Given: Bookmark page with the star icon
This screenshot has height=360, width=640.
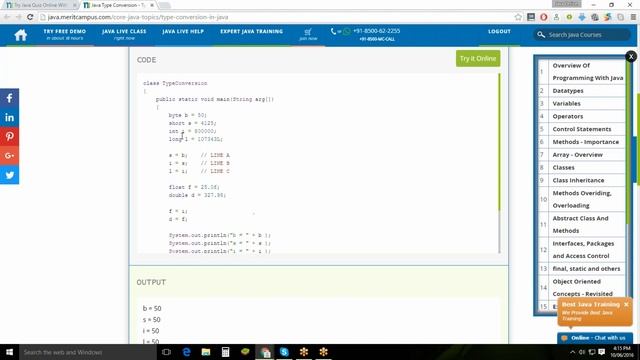Looking at the screenshot, I should 518,17.
